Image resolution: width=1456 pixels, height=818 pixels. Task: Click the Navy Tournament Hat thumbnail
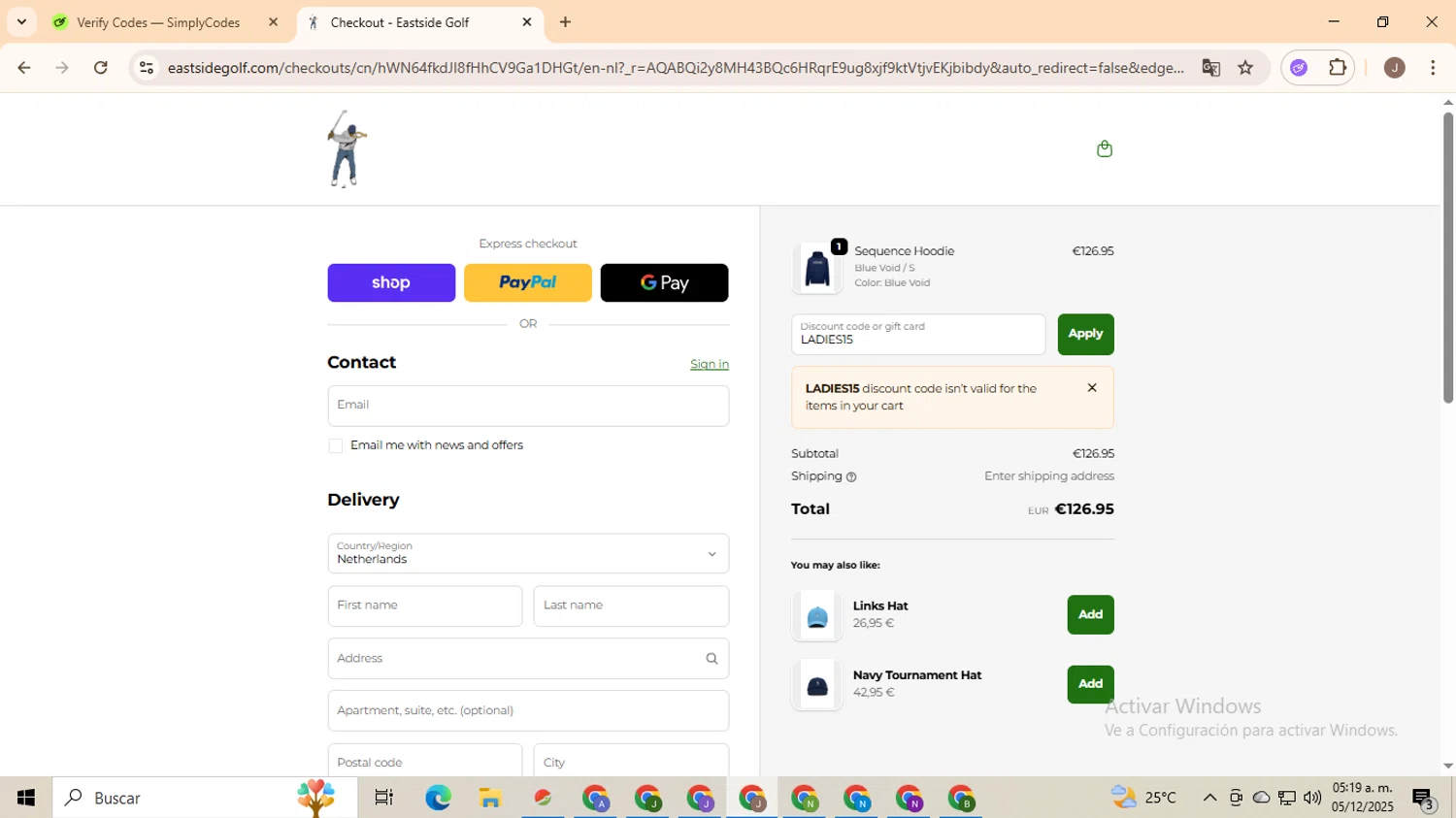click(x=817, y=685)
